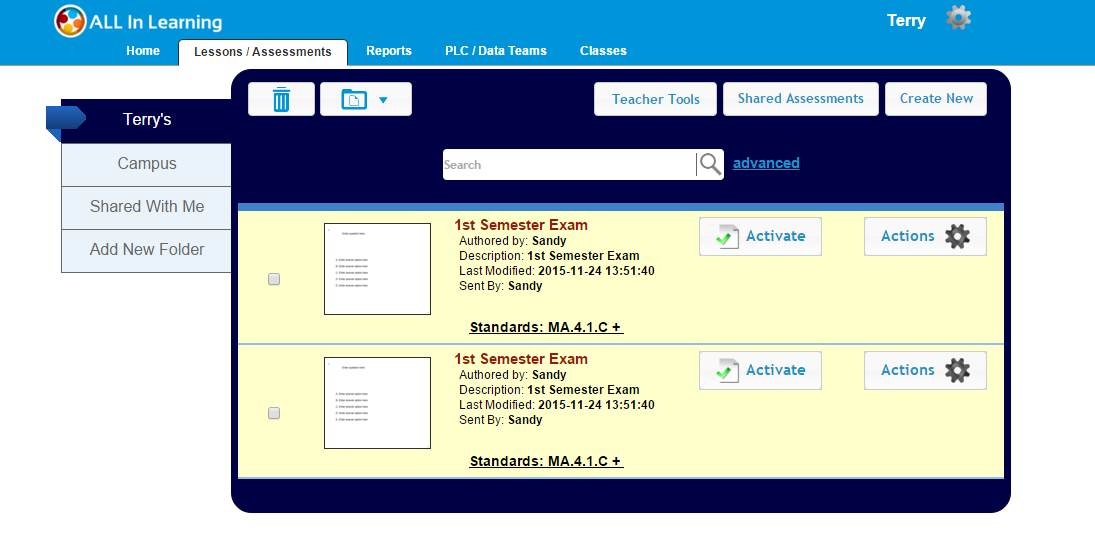Click the trash can delete icon
This screenshot has width=1095, height=539.
click(281, 99)
